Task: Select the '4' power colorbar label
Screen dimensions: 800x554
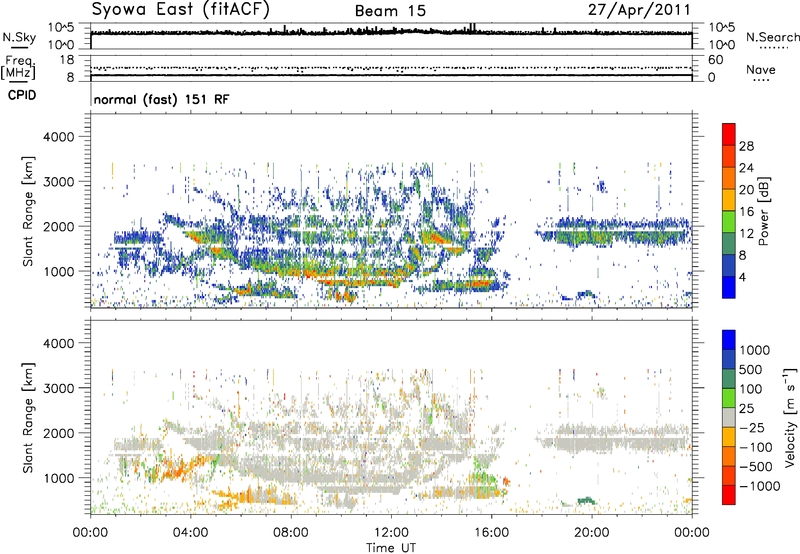Action: point(742,278)
